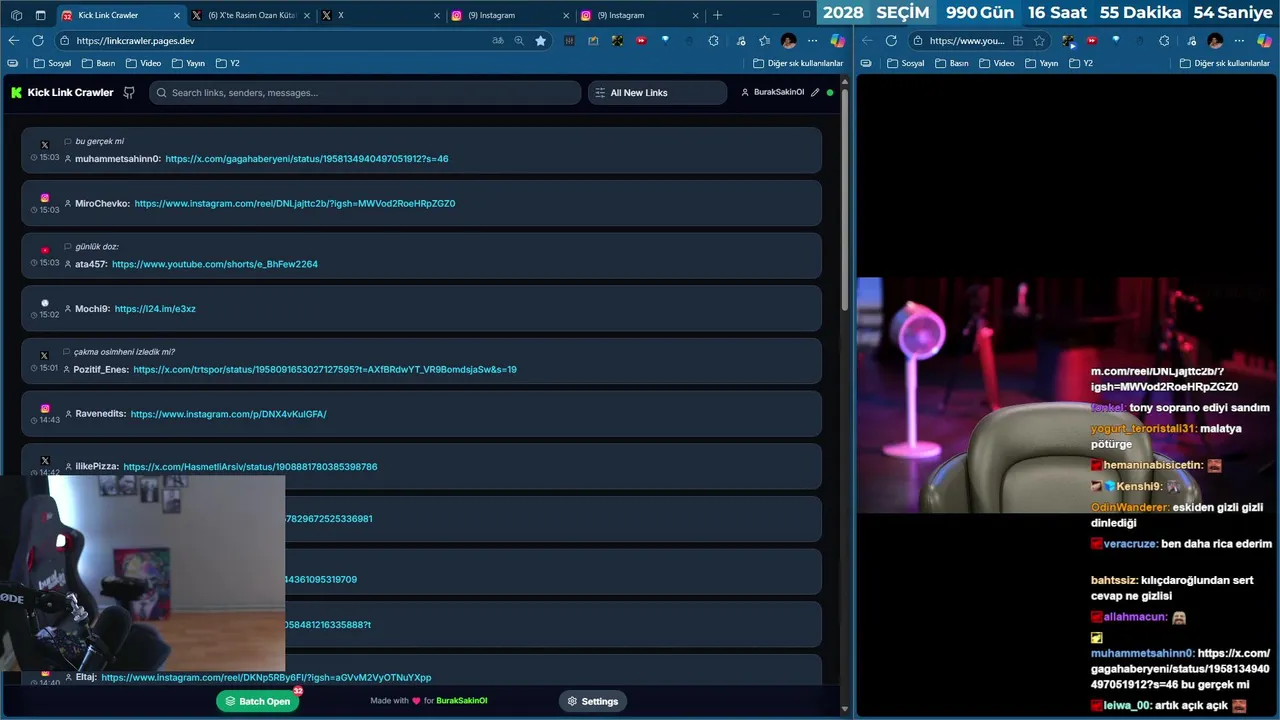
Task: Open the Extensions puzzle icon in left window
Action: tap(713, 41)
